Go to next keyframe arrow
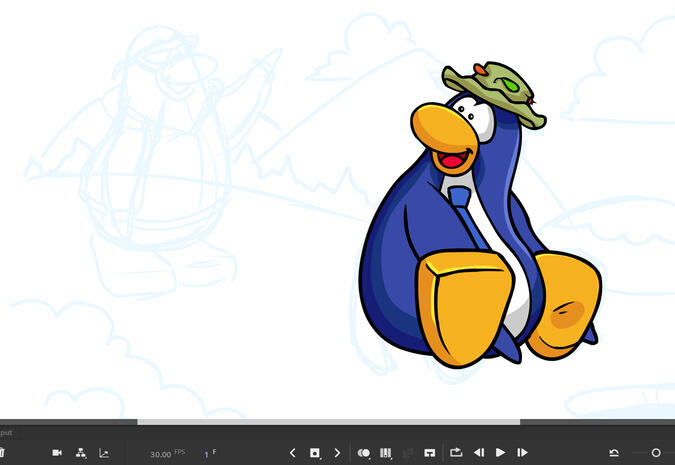 click(337, 453)
